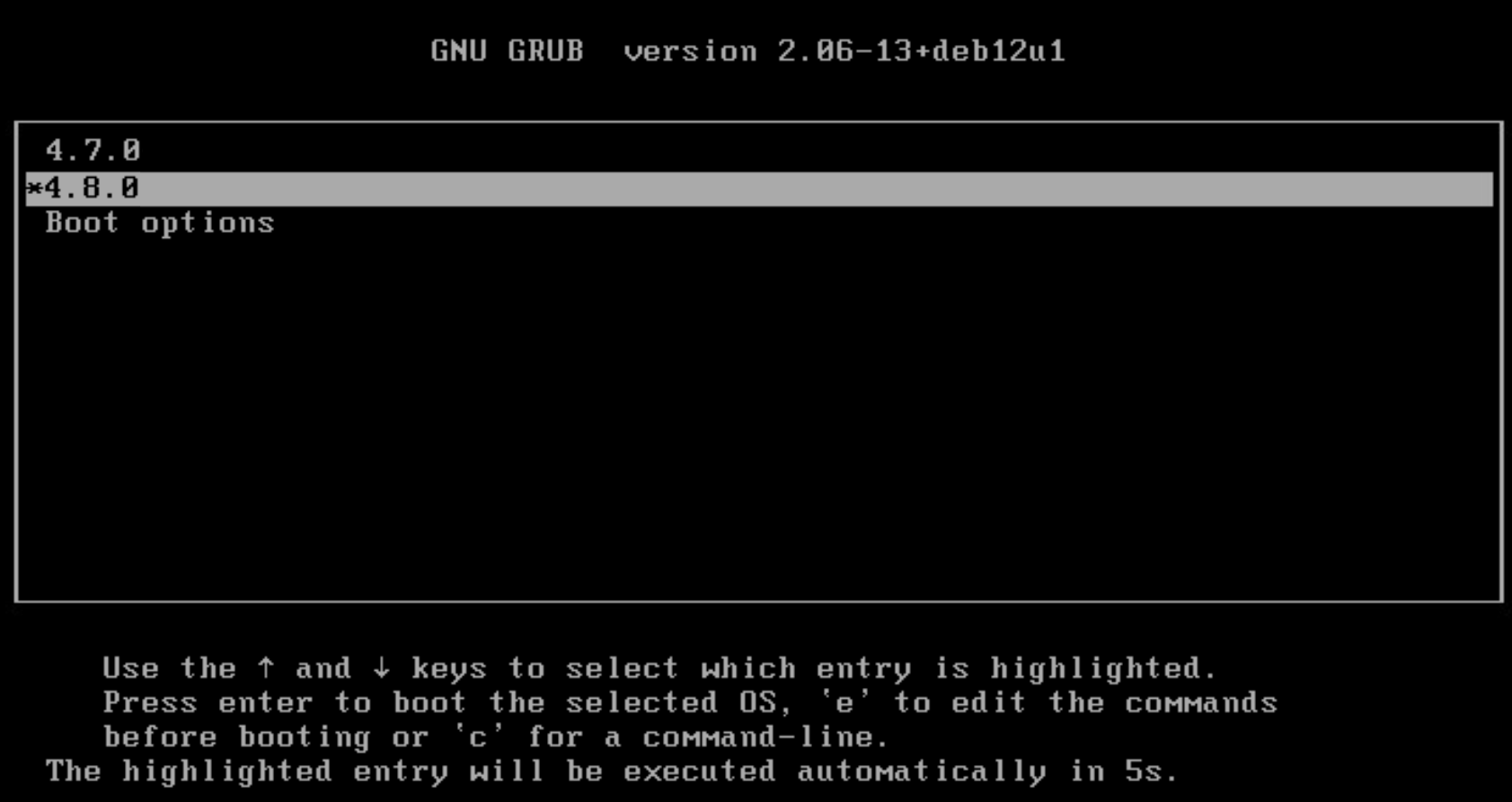The width and height of the screenshot is (1512, 802).
Task: Click the up arrow symbol in help text
Action: 266,668
